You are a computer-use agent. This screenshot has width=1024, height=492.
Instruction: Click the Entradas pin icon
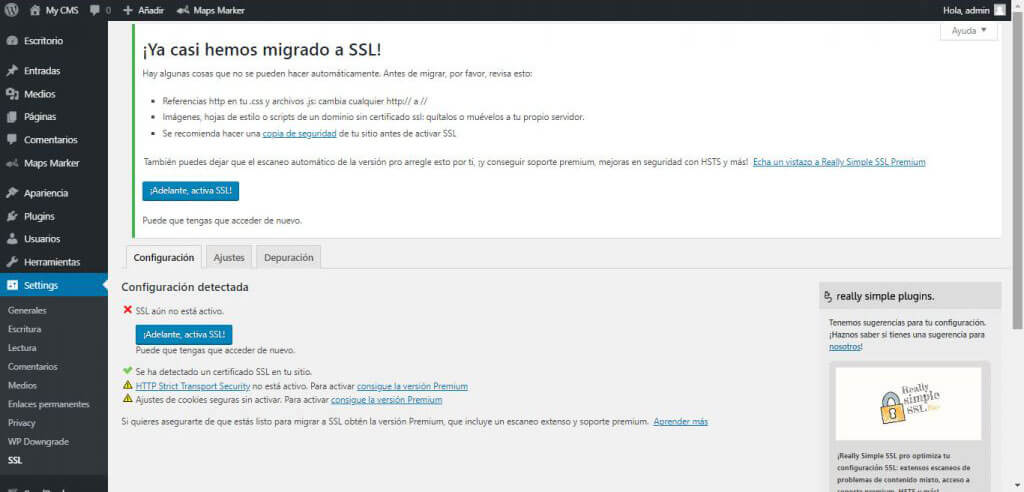coord(11,71)
